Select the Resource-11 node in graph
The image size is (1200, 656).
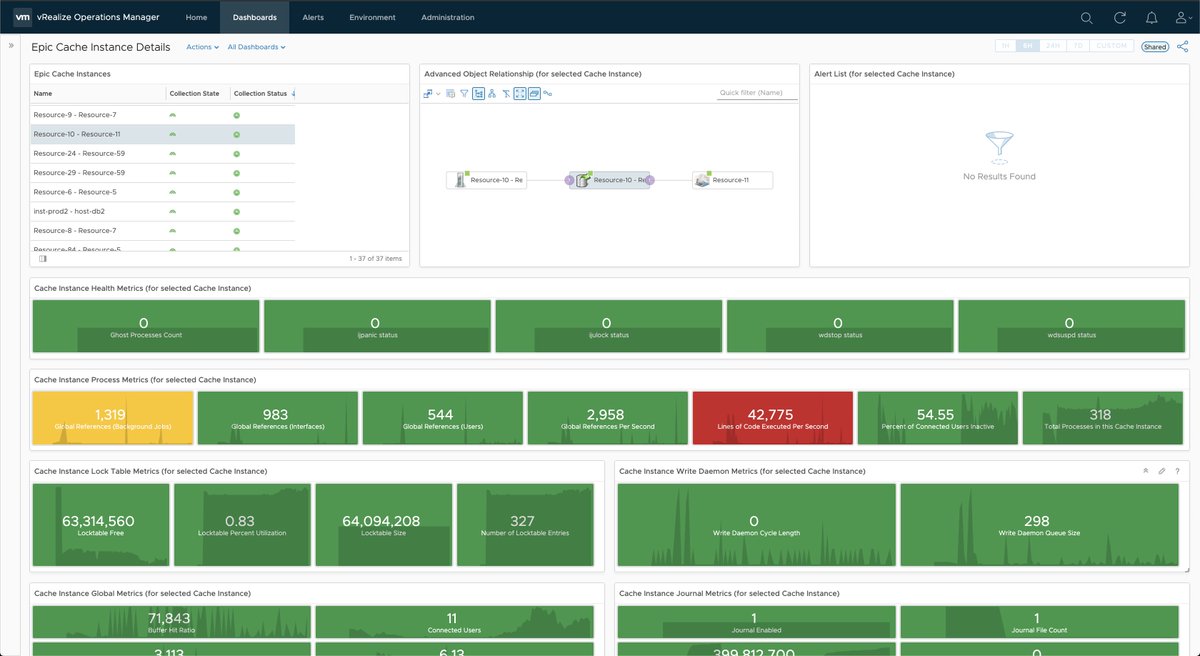(733, 180)
